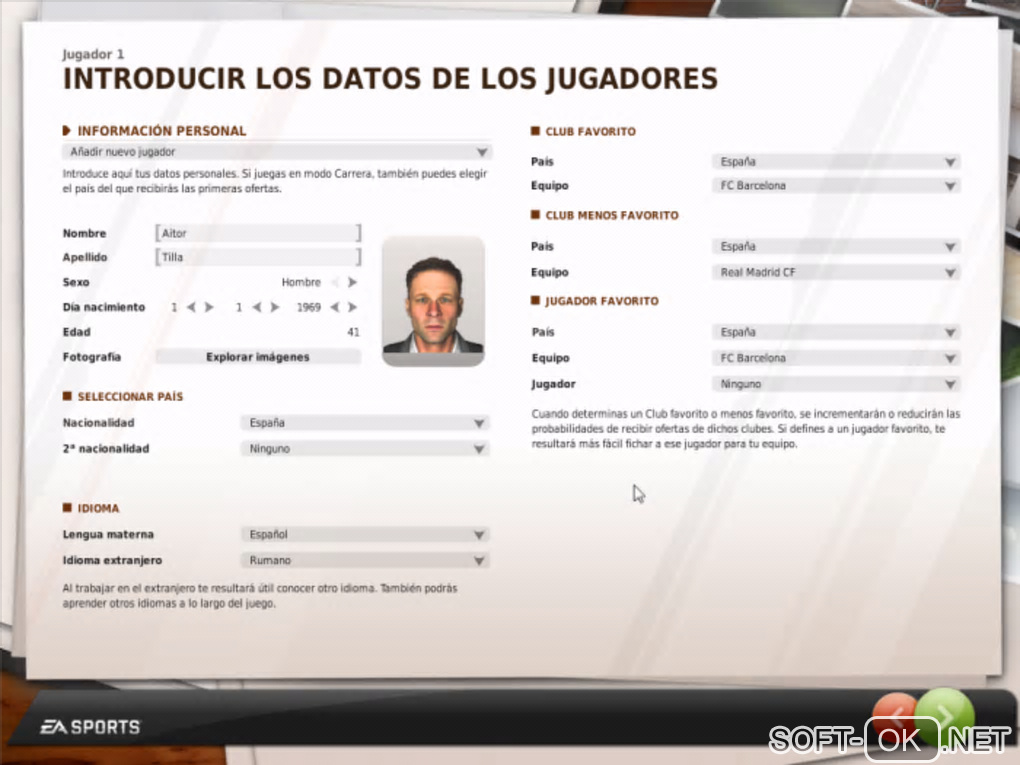Click the red back arrow button
This screenshot has height=765, width=1020.
[895, 718]
